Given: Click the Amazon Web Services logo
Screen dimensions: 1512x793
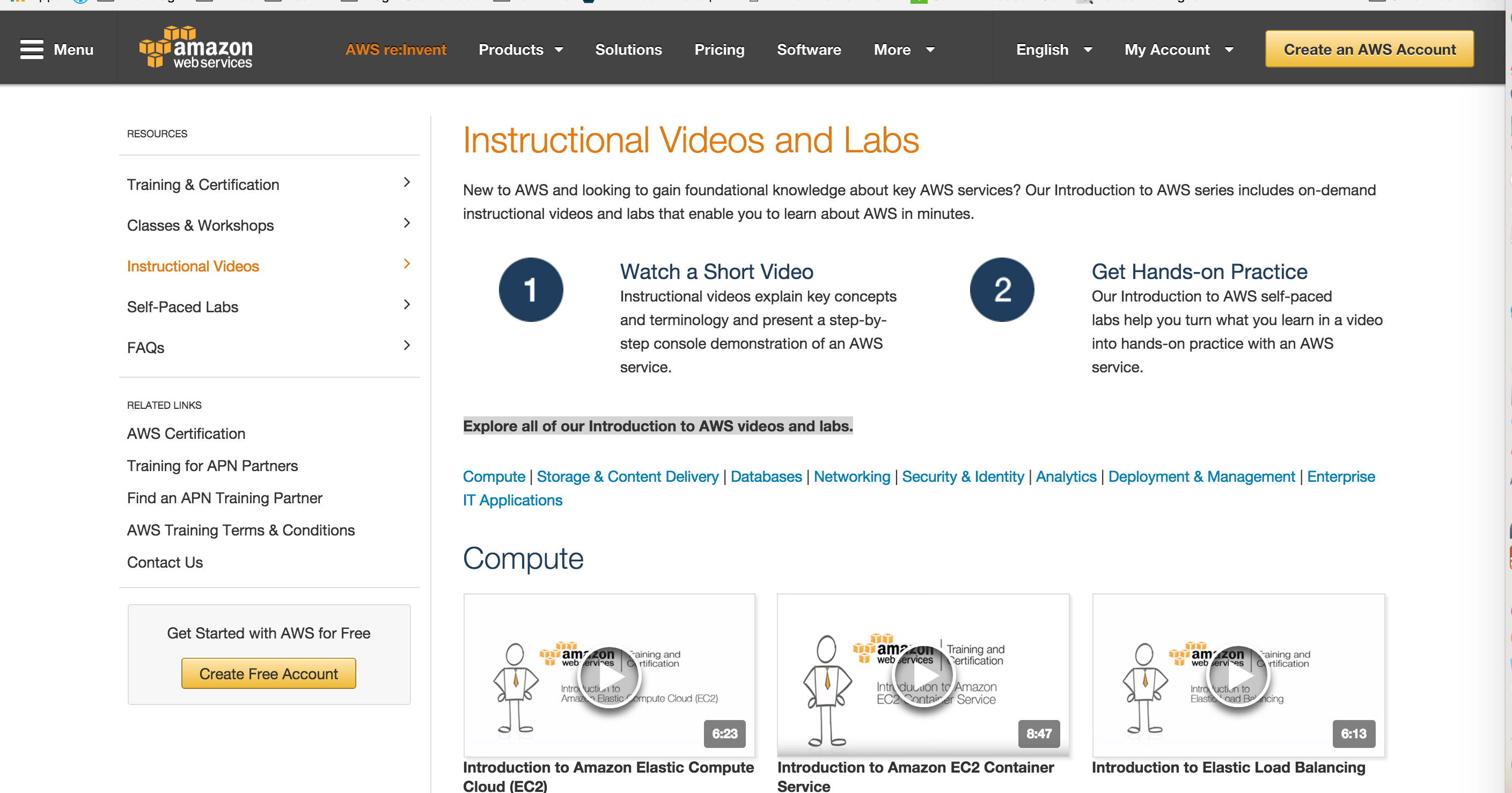Looking at the screenshot, I should pyautogui.click(x=195, y=47).
